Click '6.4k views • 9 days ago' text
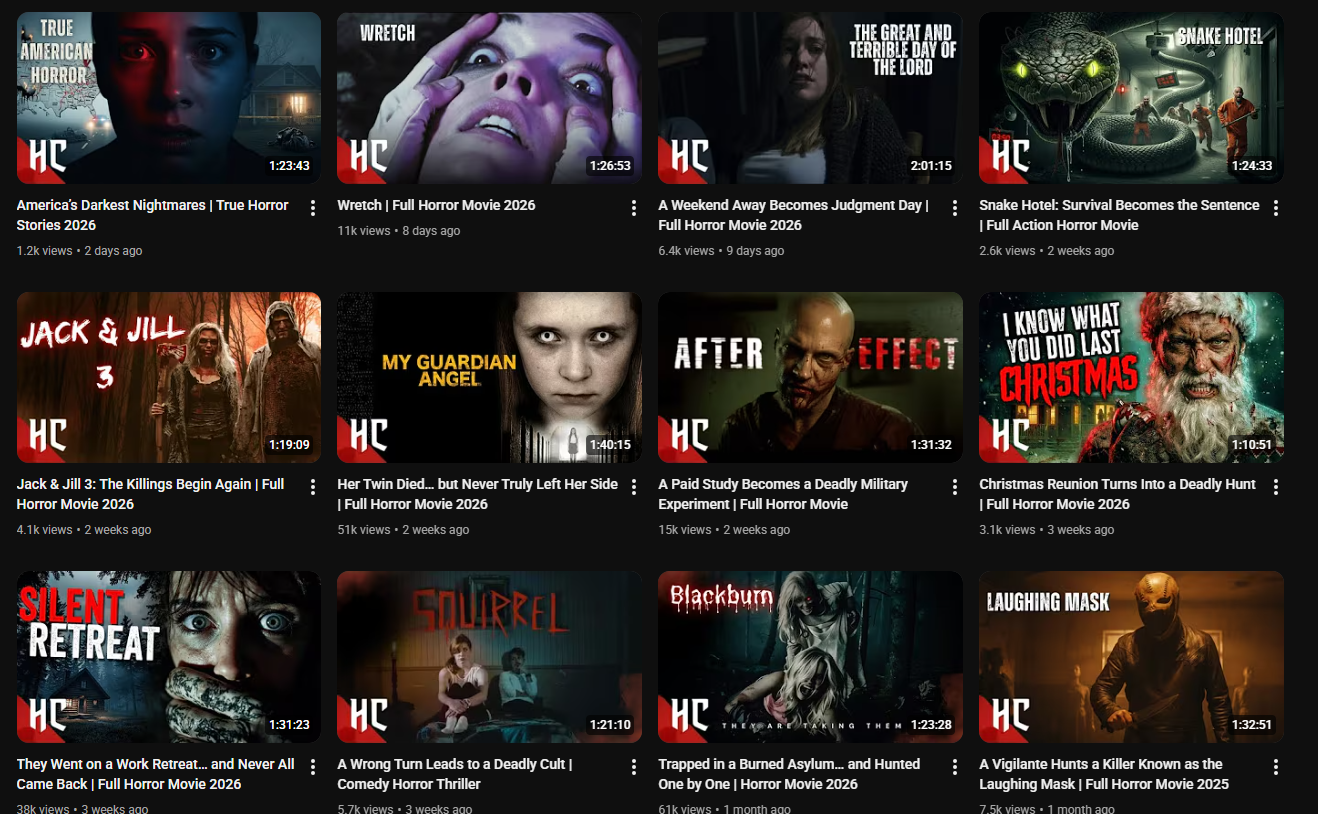Screen dimensions: 1318x814 (721, 251)
